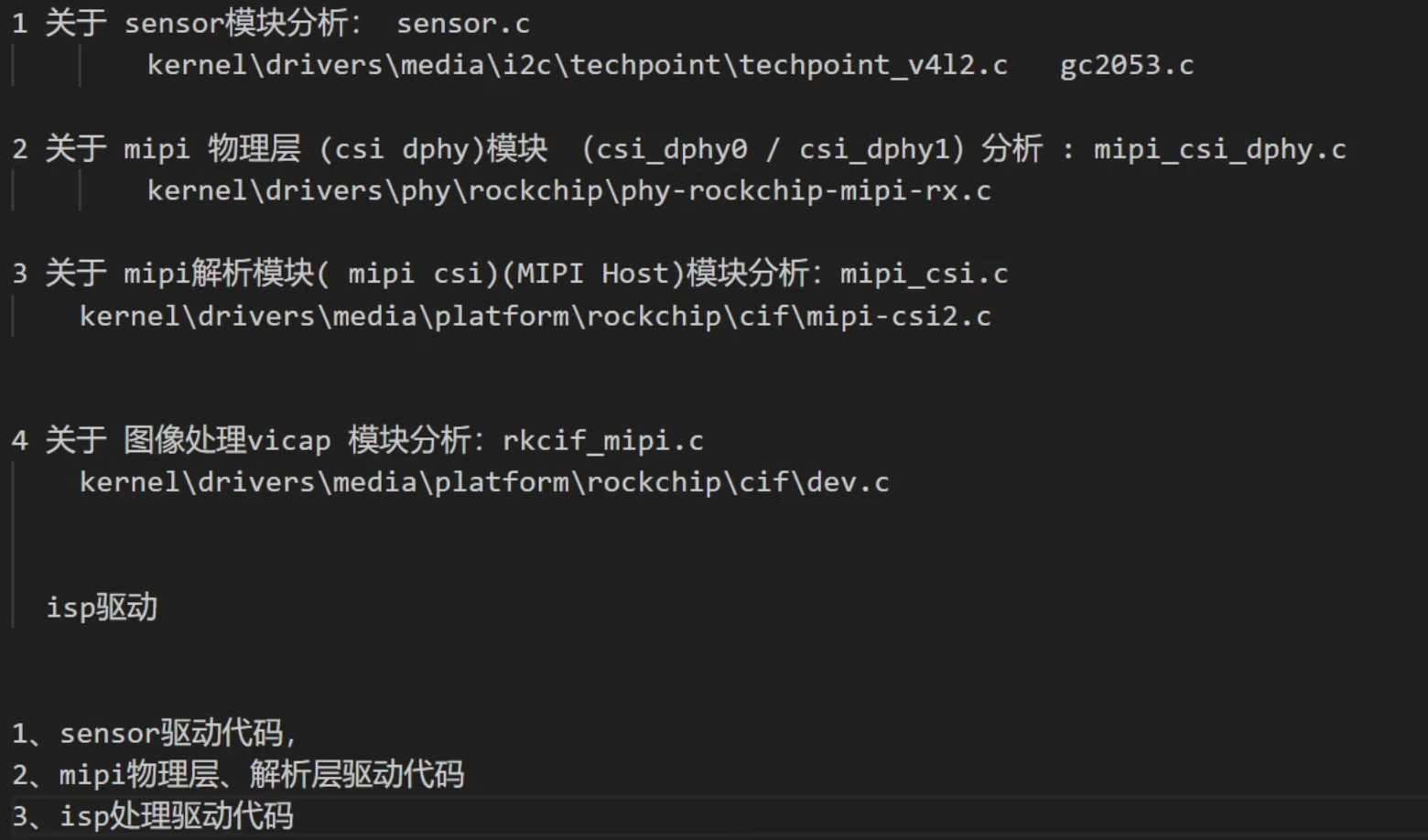Place cursor on mipi_csi_dphy.c text
Image resolution: width=1428 pixels, height=840 pixels.
(x=1219, y=149)
